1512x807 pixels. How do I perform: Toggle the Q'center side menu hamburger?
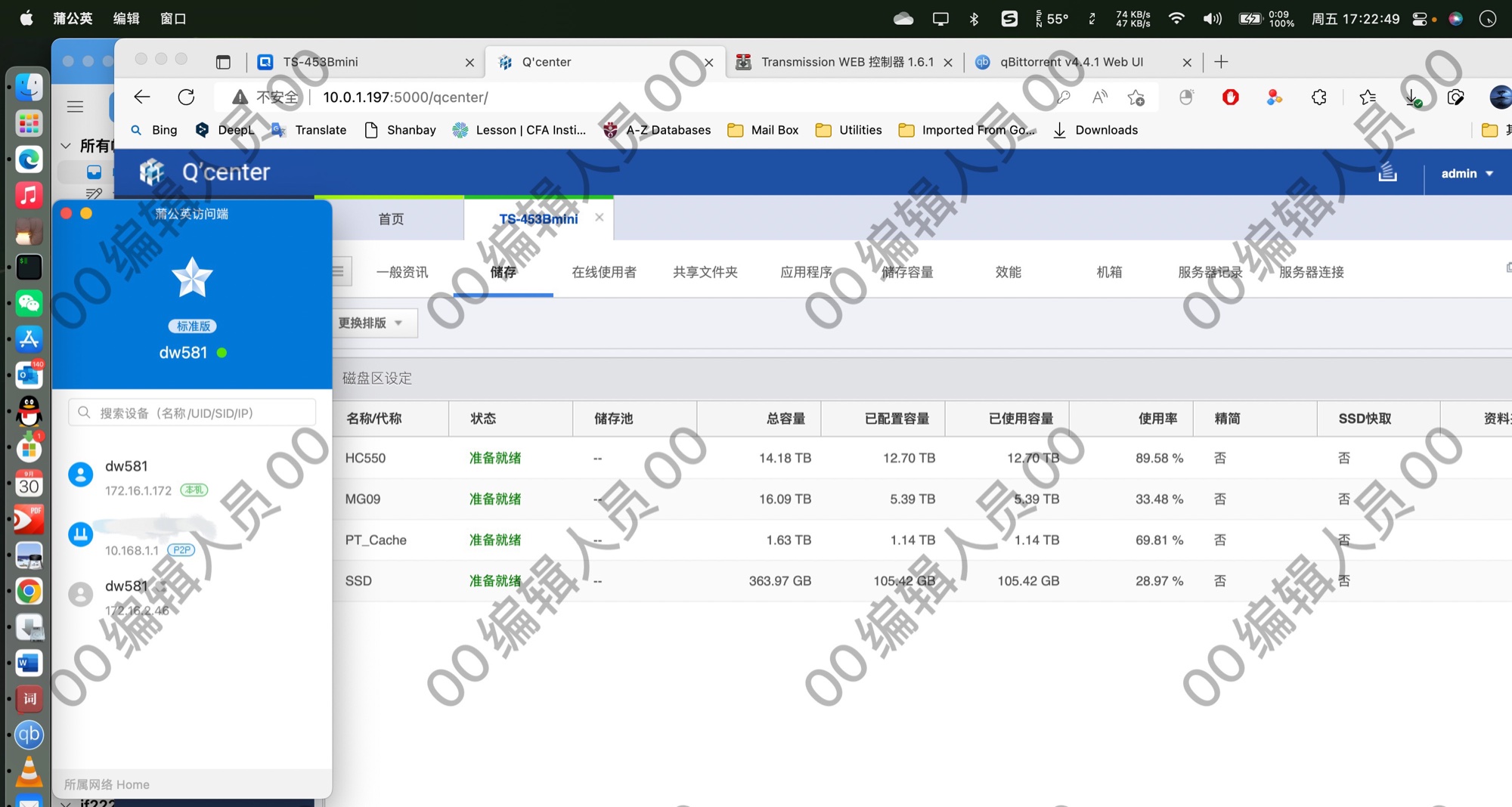click(x=338, y=271)
